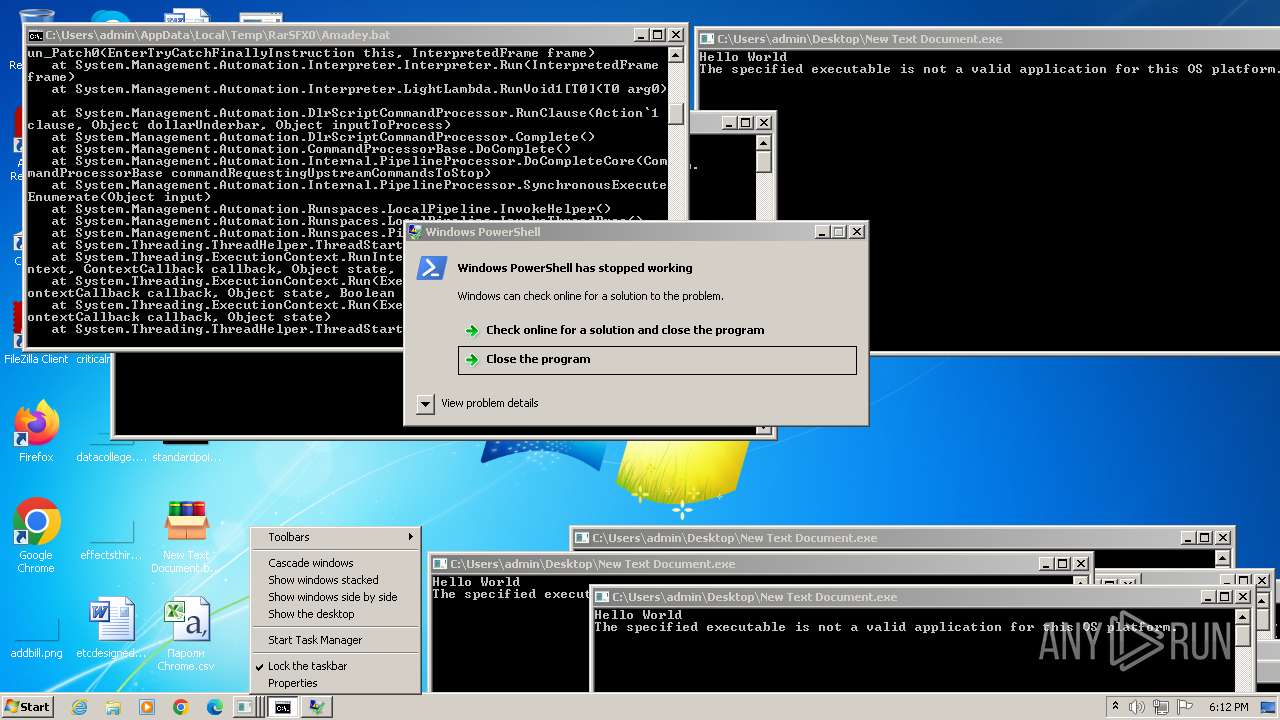Screen dimensions: 1280x720
Task: Choose Close the program in PowerShell dialog
Action: pos(657,360)
